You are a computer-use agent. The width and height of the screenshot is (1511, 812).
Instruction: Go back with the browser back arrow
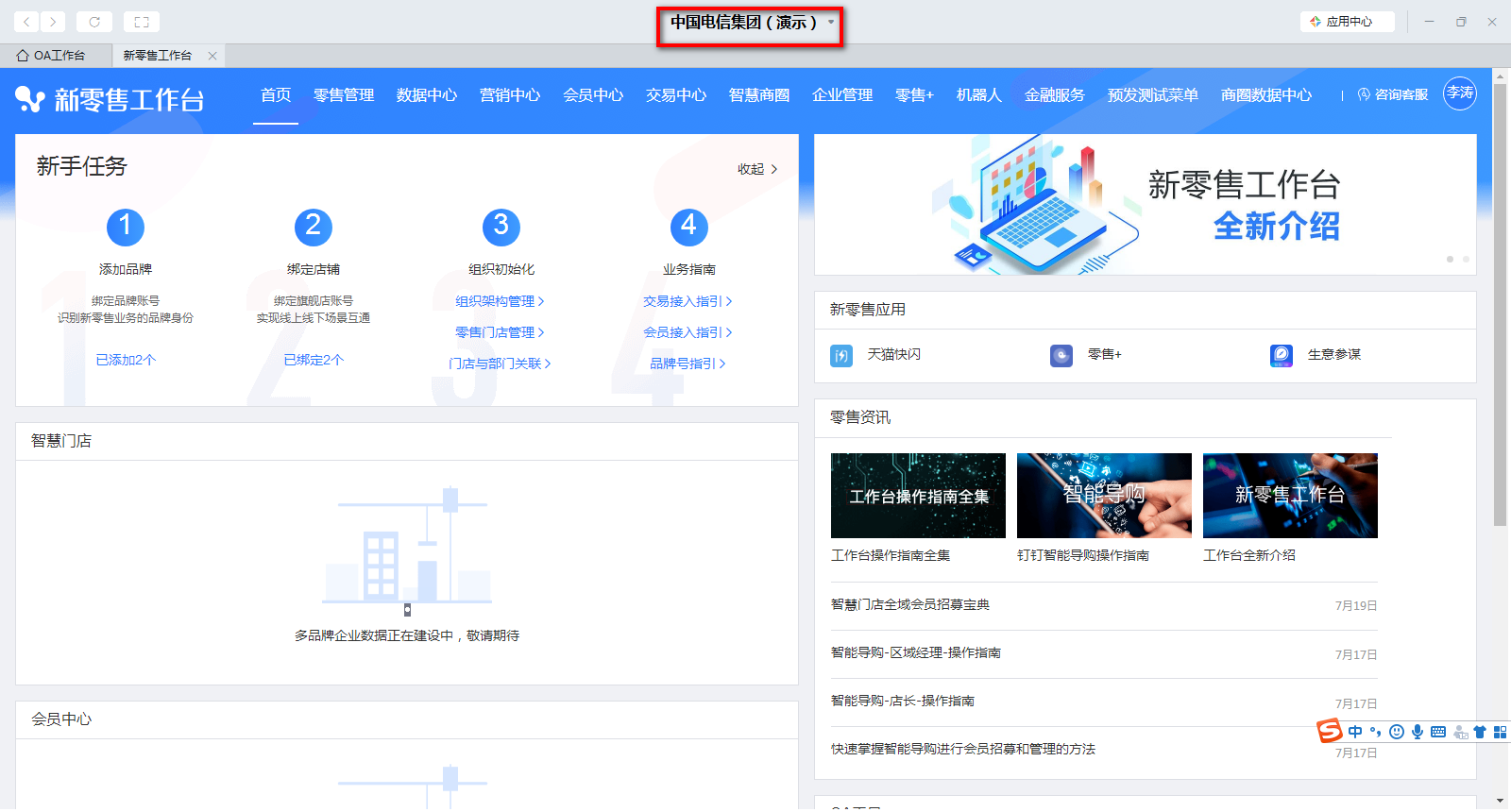(x=27, y=22)
